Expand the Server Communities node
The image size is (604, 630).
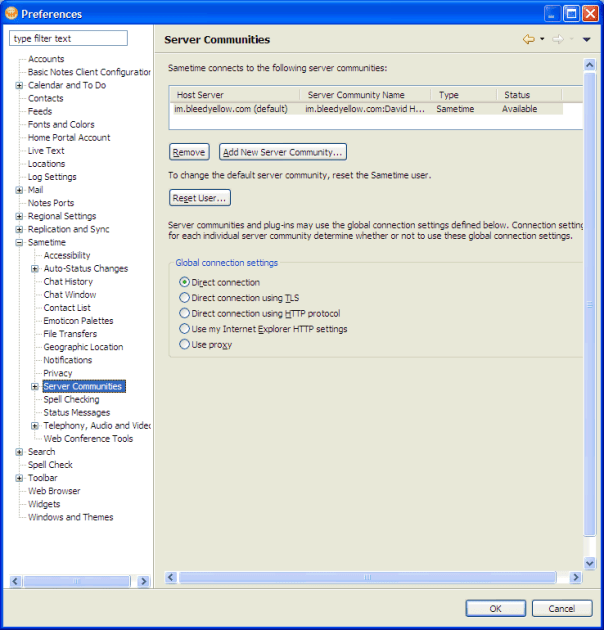35,387
